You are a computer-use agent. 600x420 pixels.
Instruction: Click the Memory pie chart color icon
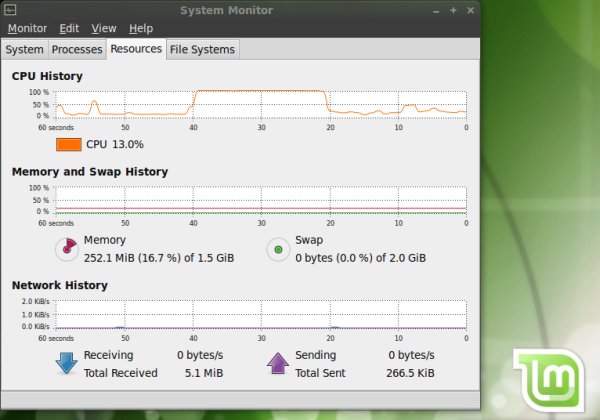(65, 248)
